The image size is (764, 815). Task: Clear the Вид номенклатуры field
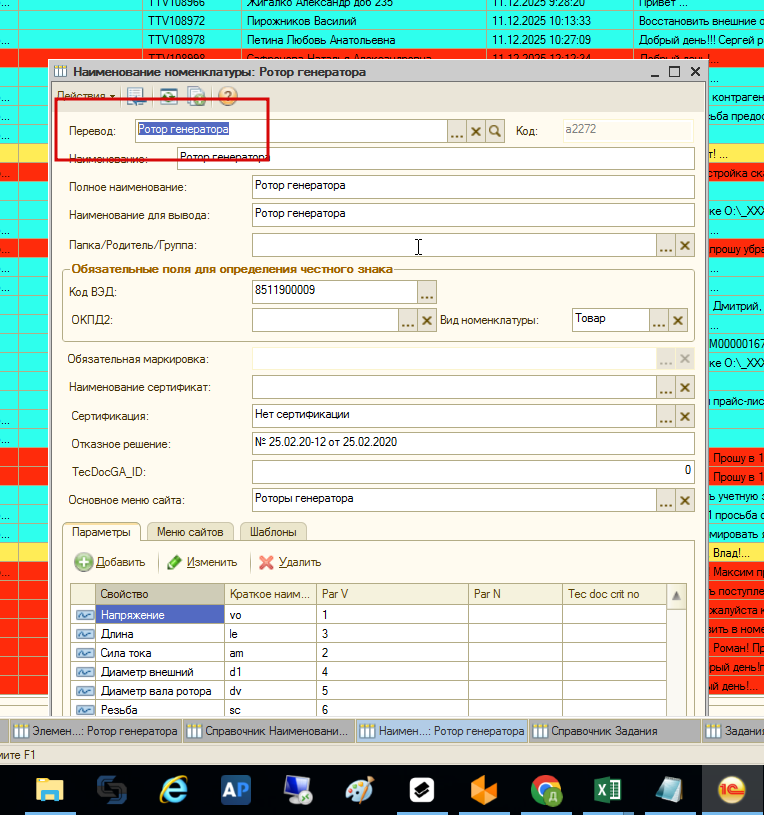tap(678, 320)
